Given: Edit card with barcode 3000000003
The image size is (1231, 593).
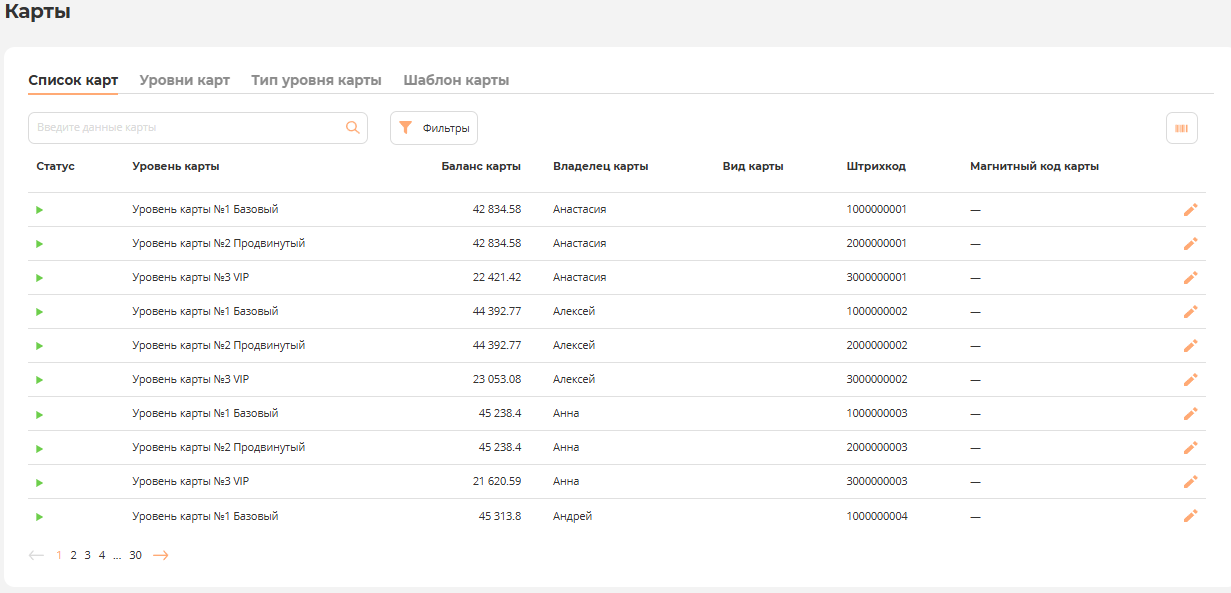Looking at the screenshot, I should 1190,482.
